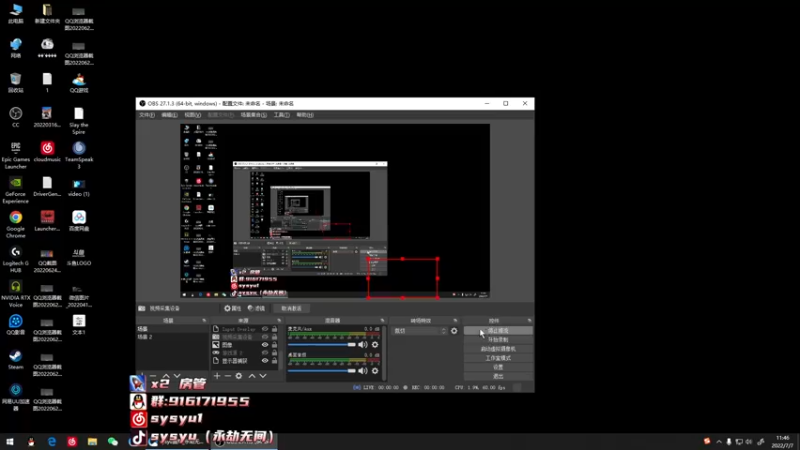Screen dimensions: 800x450
Task: Open NVIDIA RTX Voice desktop icon
Action: click(x=15, y=294)
